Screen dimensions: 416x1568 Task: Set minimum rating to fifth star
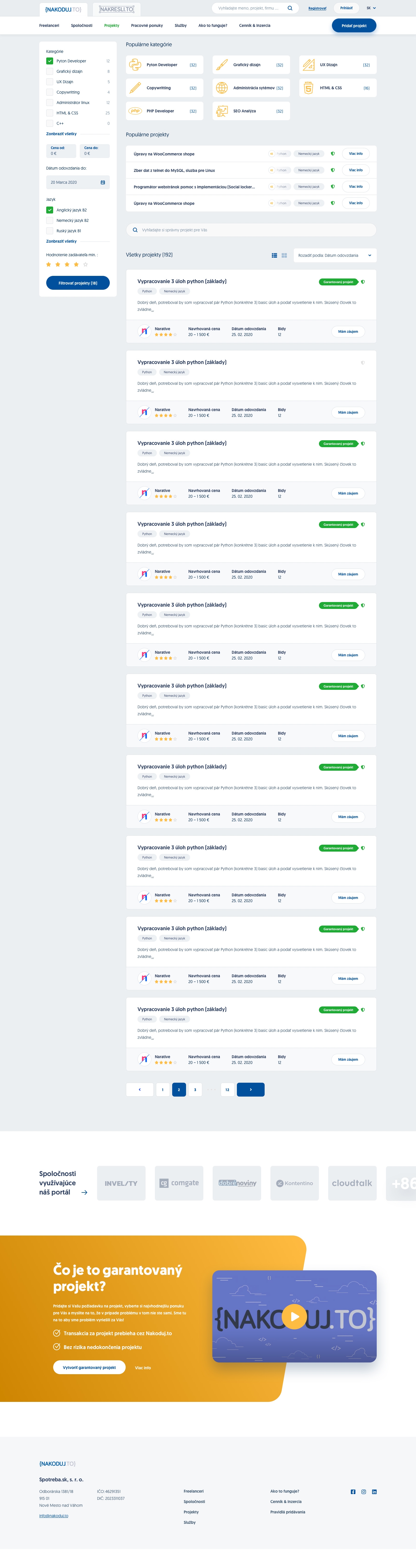pos(85,264)
